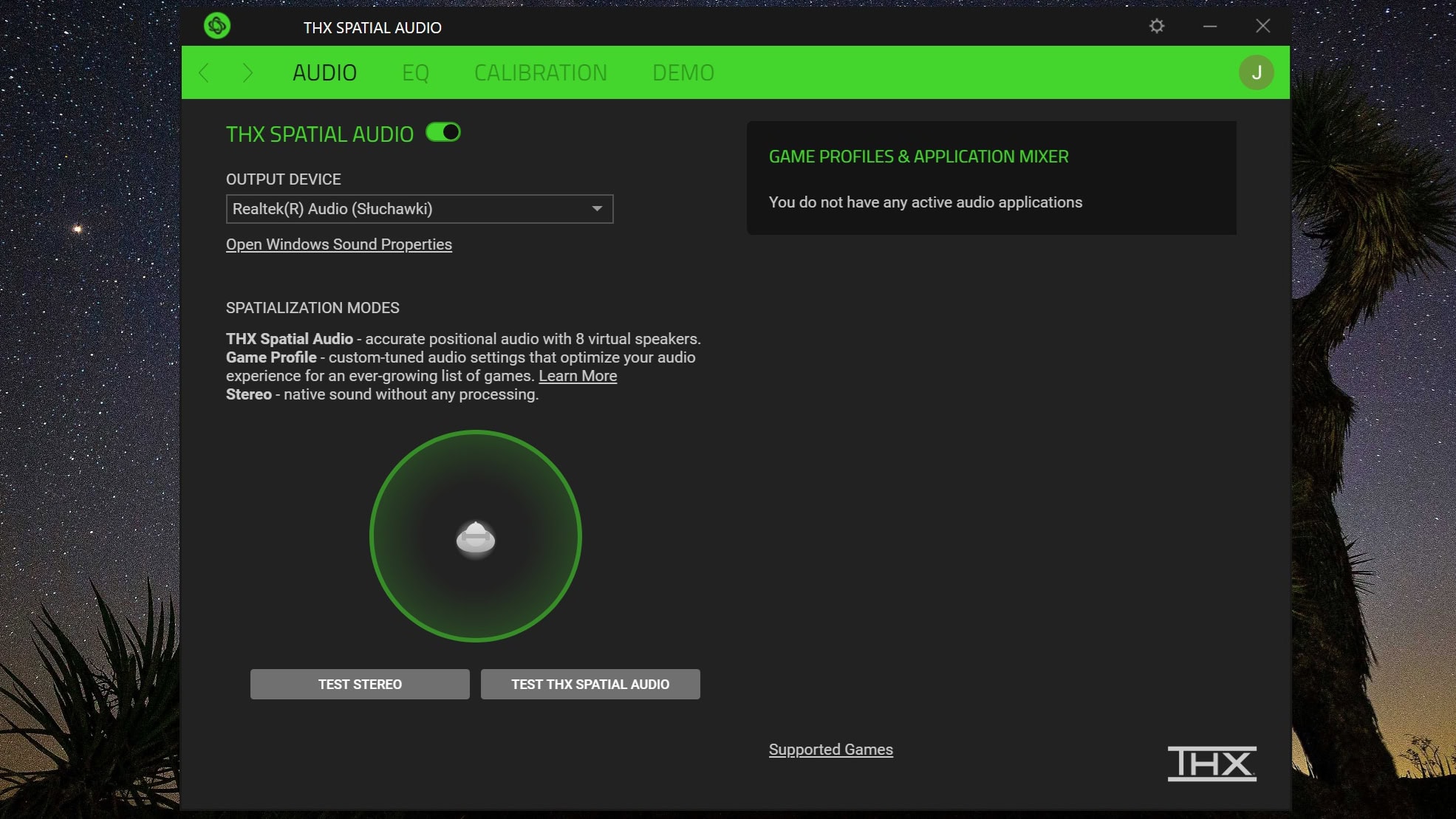
Task: Minimize the THX Spatial Audio window
Action: [1210, 27]
